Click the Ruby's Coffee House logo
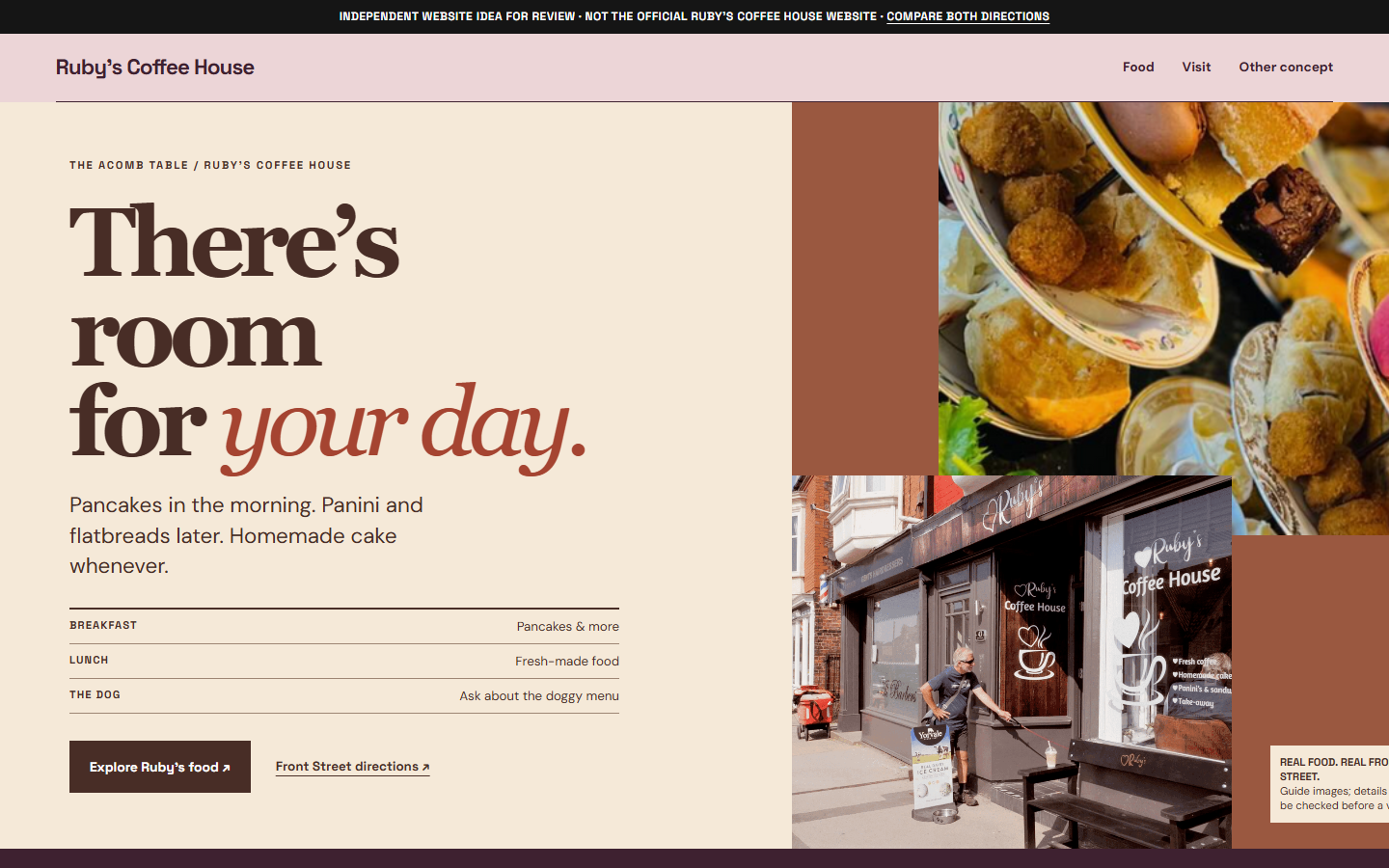This screenshot has width=1389, height=868. (x=155, y=68)
